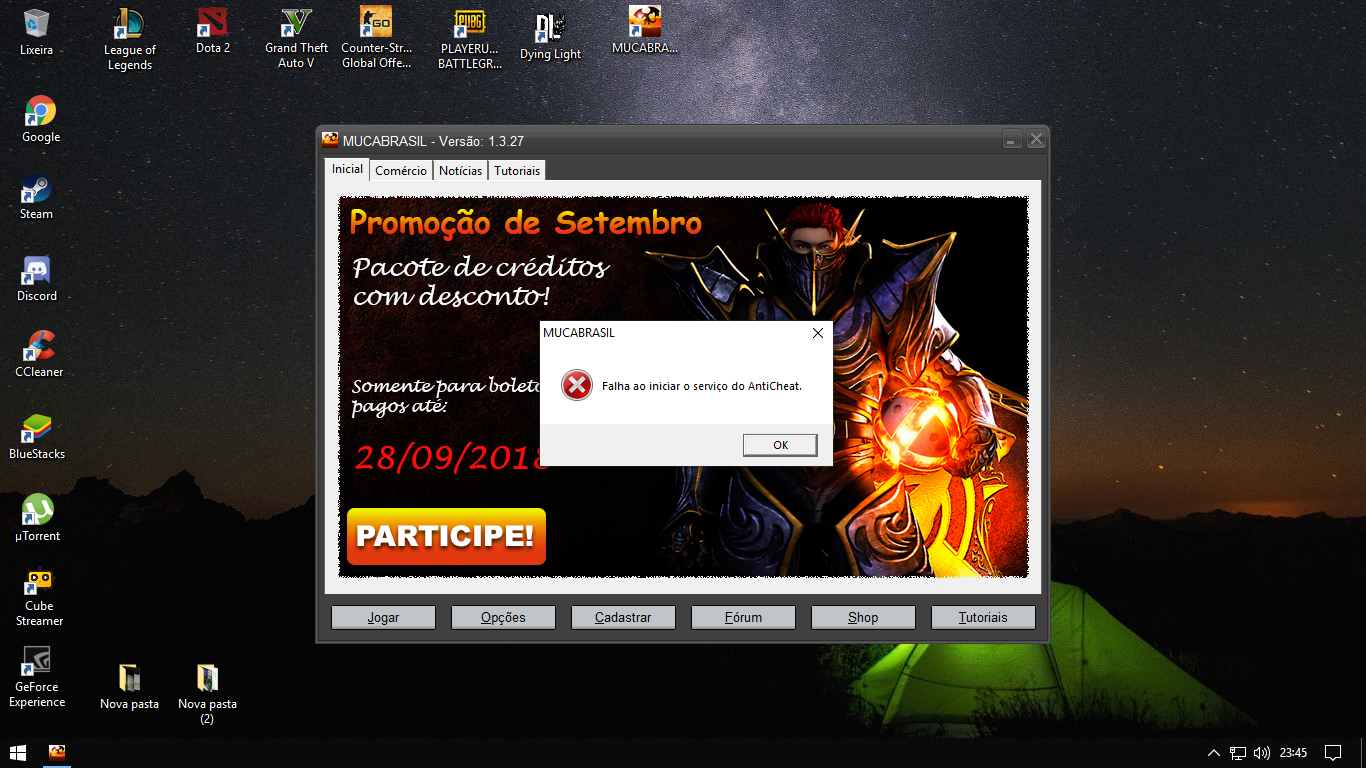Click OK in the AntiCheat error dialog

click(780, 445)
